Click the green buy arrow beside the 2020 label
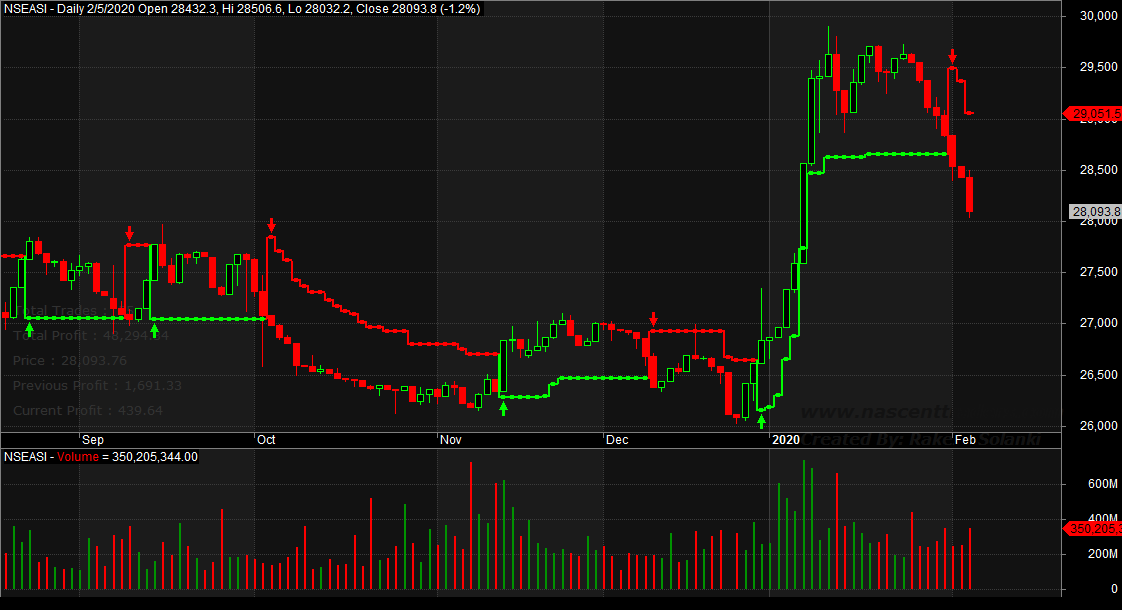 (x=761, y=421)
